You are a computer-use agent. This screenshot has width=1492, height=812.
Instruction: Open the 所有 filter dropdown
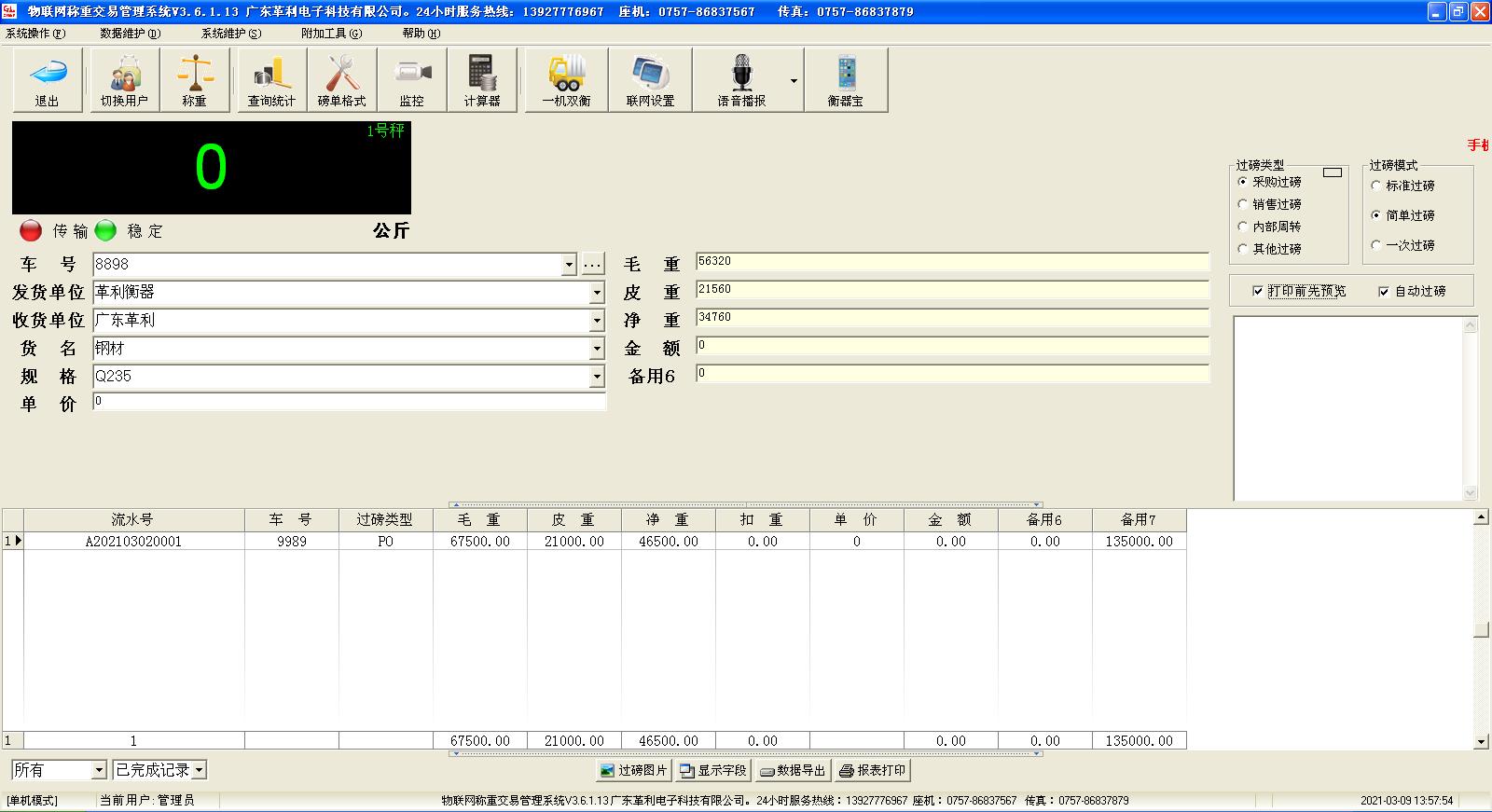99,770
